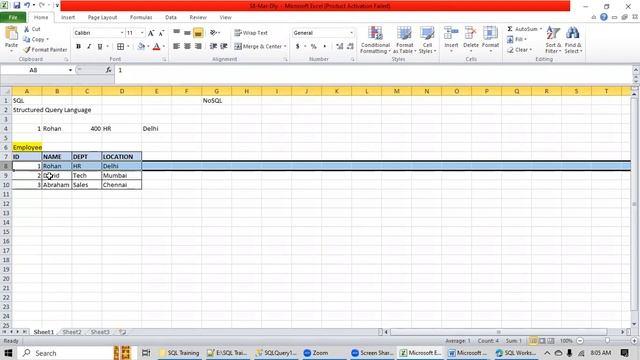Decrease font size with Shrink Font icon
Viewport: 640px width, 360px height.
tap(162, 33)
